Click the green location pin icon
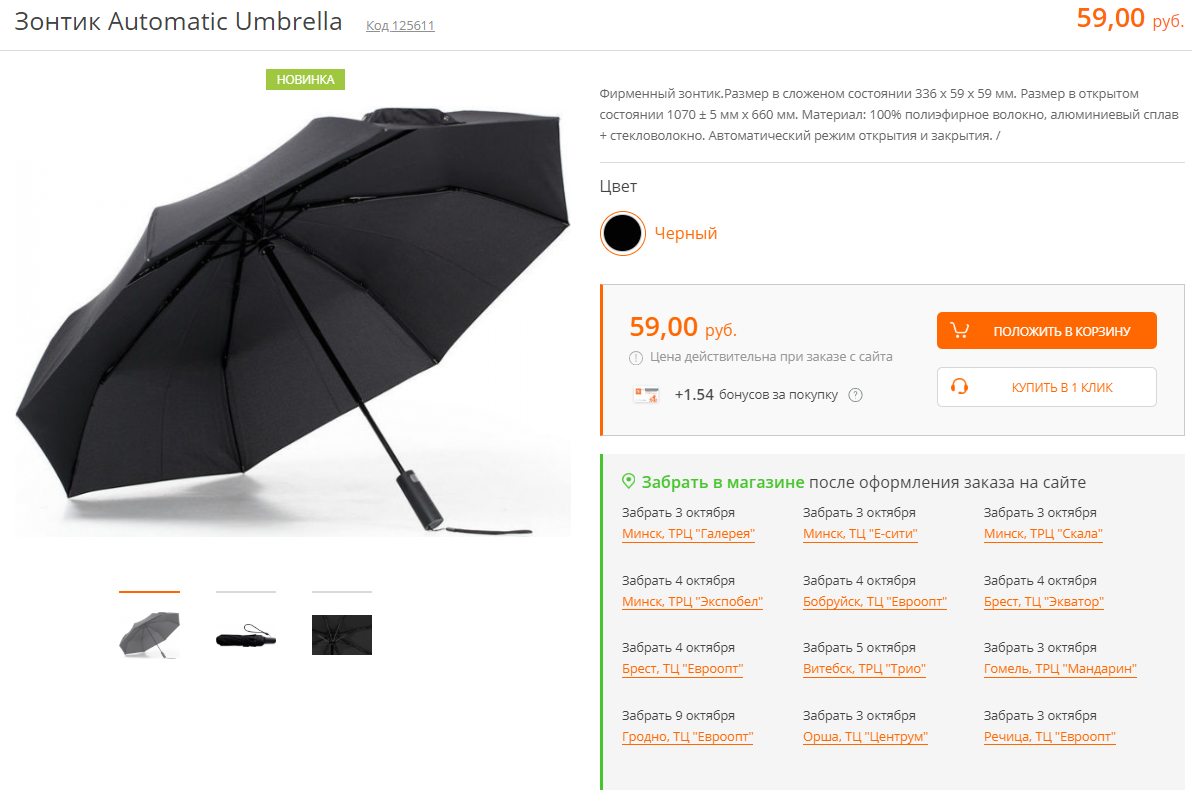This screenshot has height=805, width=1192. (x=629, y=481)
